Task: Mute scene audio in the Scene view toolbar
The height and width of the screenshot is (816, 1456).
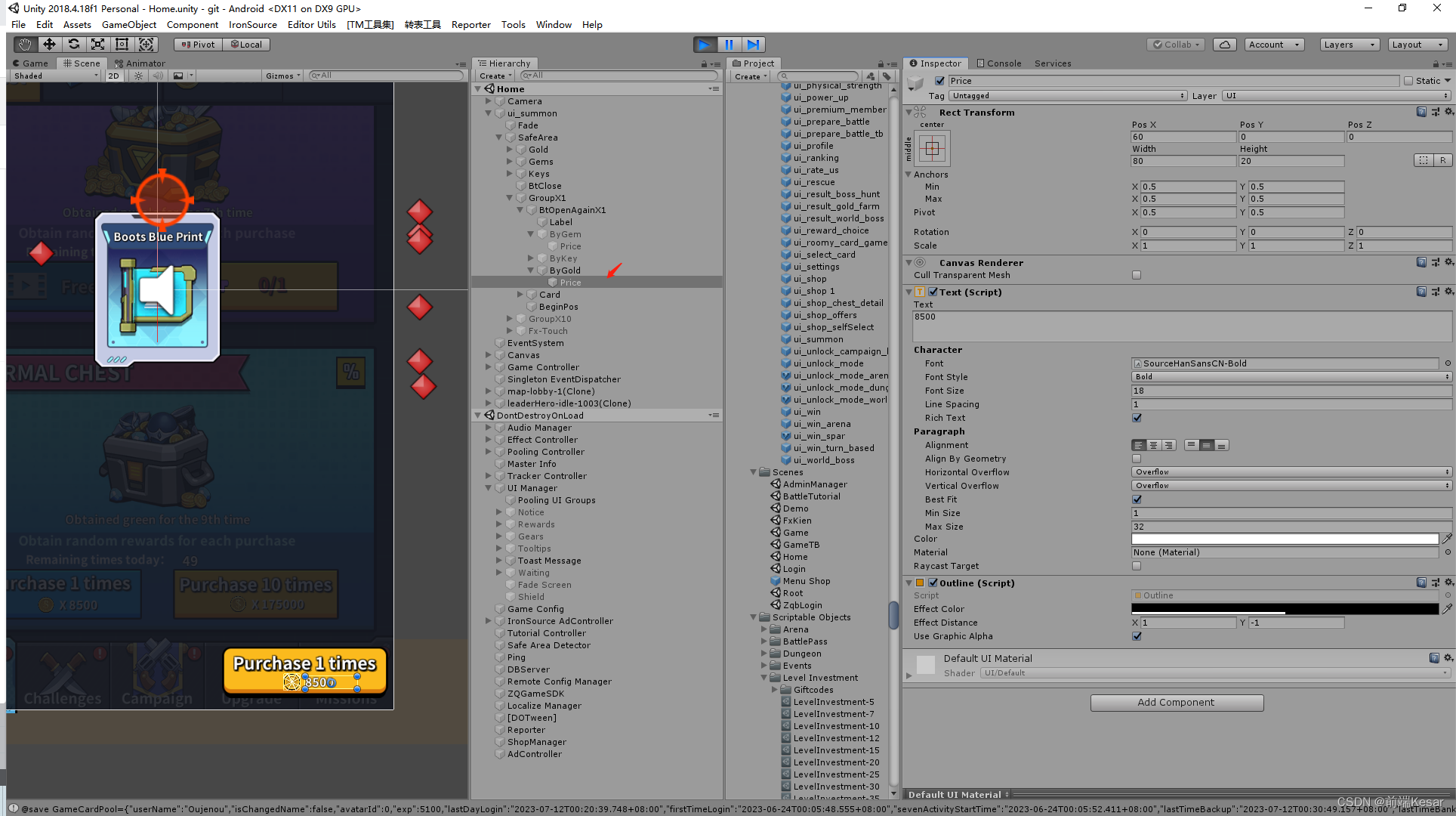Action: coord(158,76)
